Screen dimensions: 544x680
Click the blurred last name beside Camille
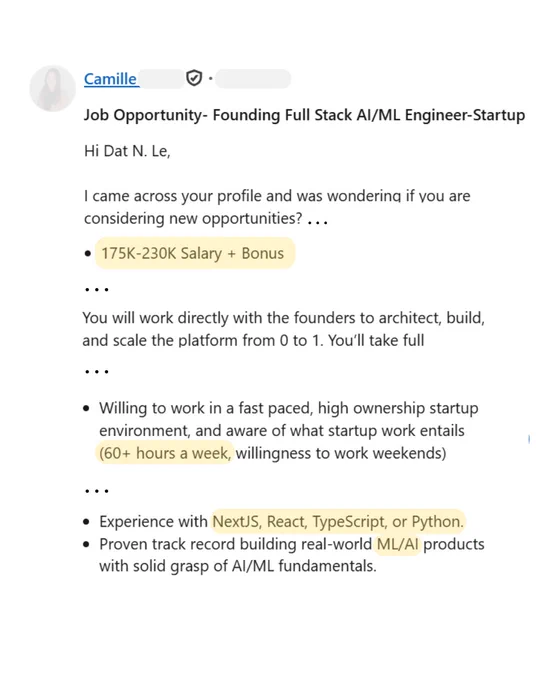tap(161, 79)
